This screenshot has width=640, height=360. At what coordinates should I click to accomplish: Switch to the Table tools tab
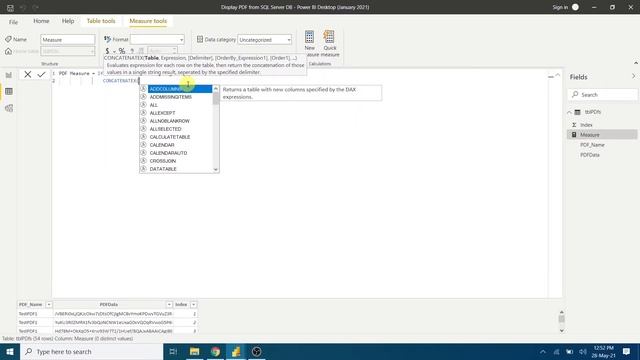(x=101, y=21)
